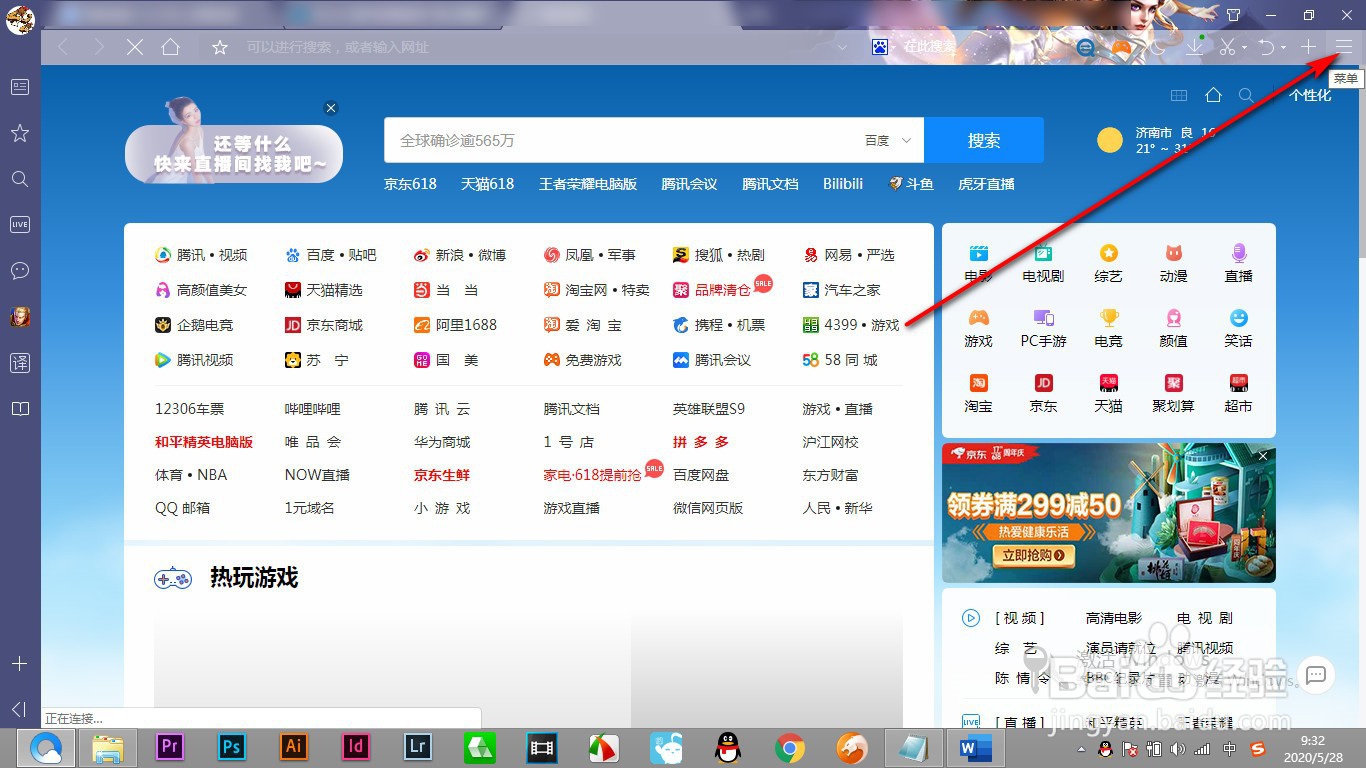The image size is (1366, 768).
Task: Launch Photoshop from the taskbar
Action: pos(231,747)
